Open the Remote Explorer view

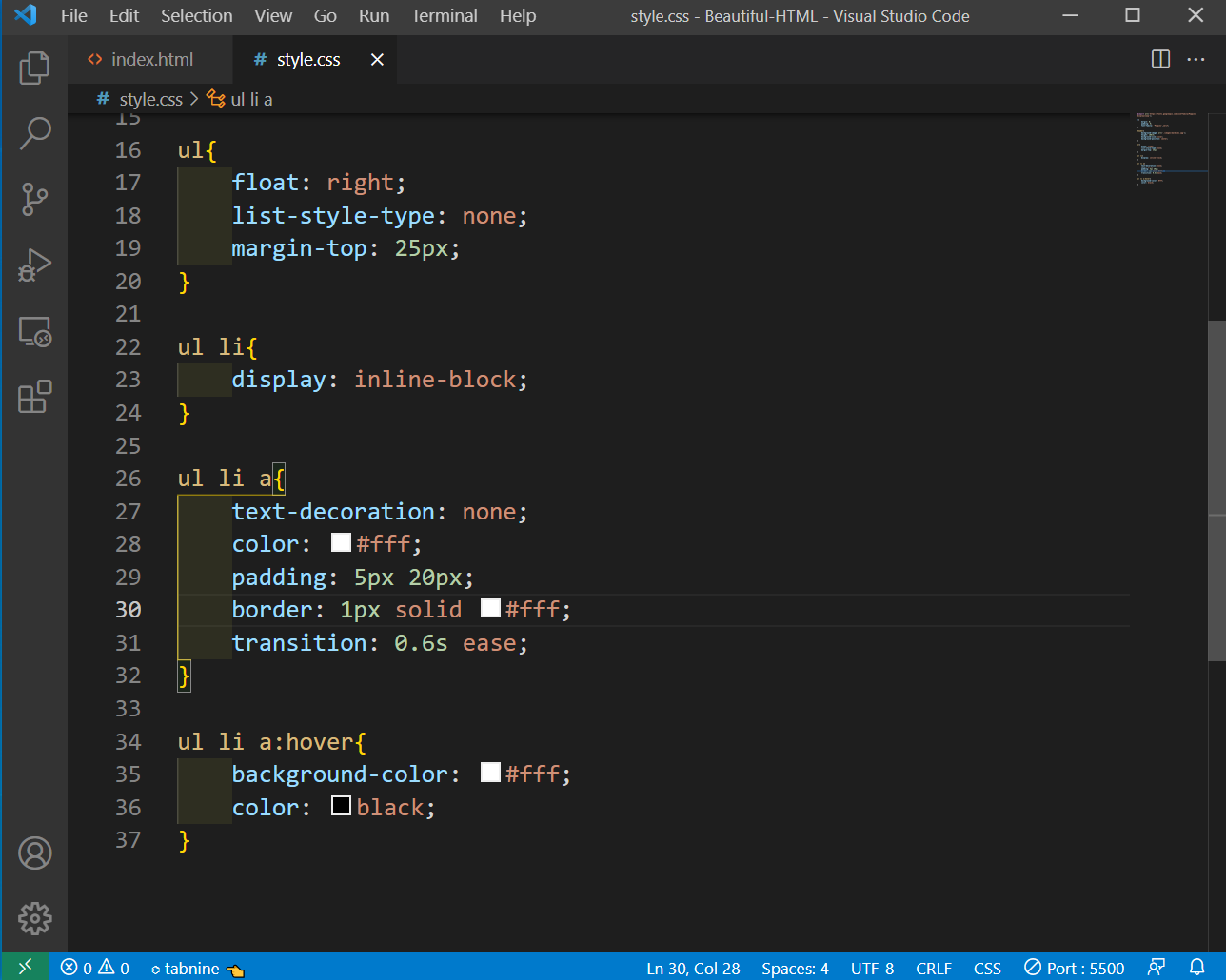click(34, 331)
